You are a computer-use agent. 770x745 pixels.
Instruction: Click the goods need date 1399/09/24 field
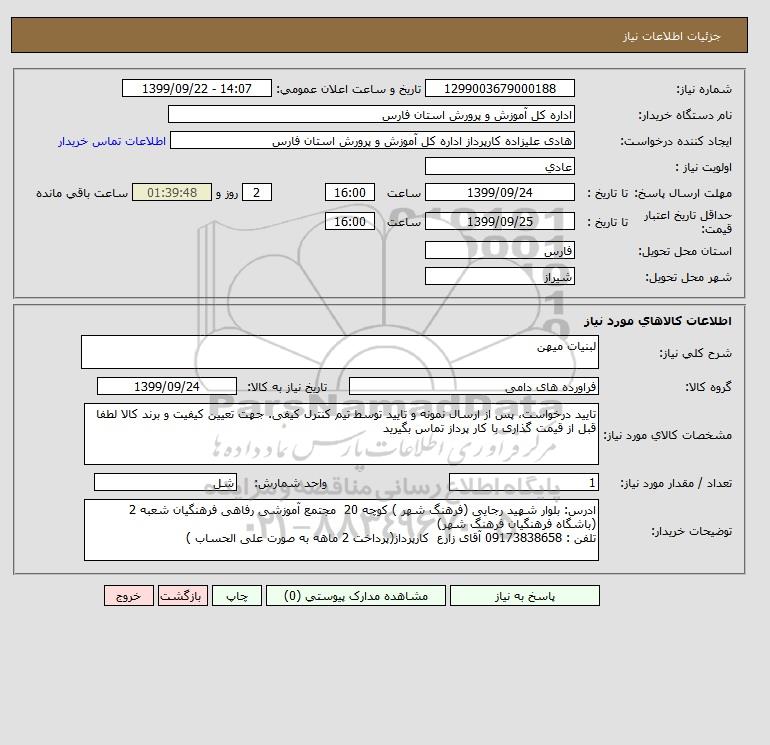coord(167,386)
